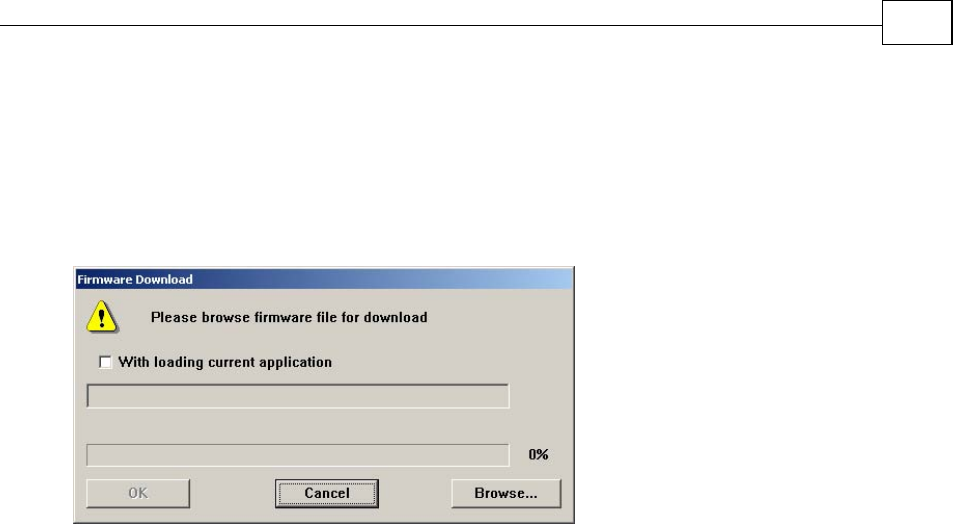Cancel the firmware download dialog
Screen dimensions: 953x524
(326, 493)
